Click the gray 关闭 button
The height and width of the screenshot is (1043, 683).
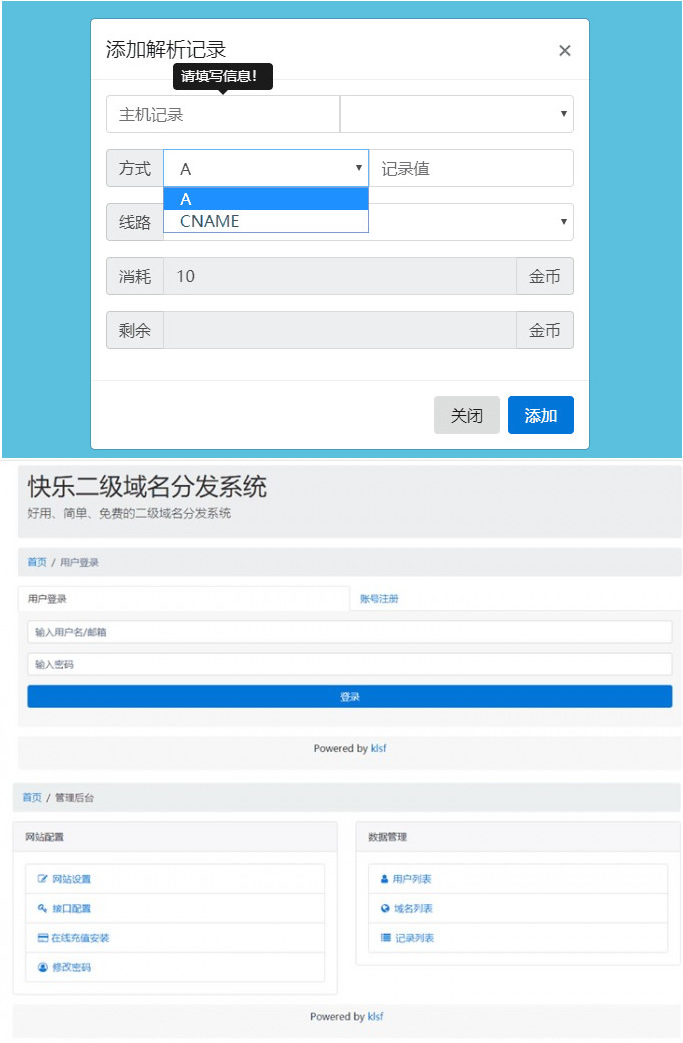coord(466,415)
